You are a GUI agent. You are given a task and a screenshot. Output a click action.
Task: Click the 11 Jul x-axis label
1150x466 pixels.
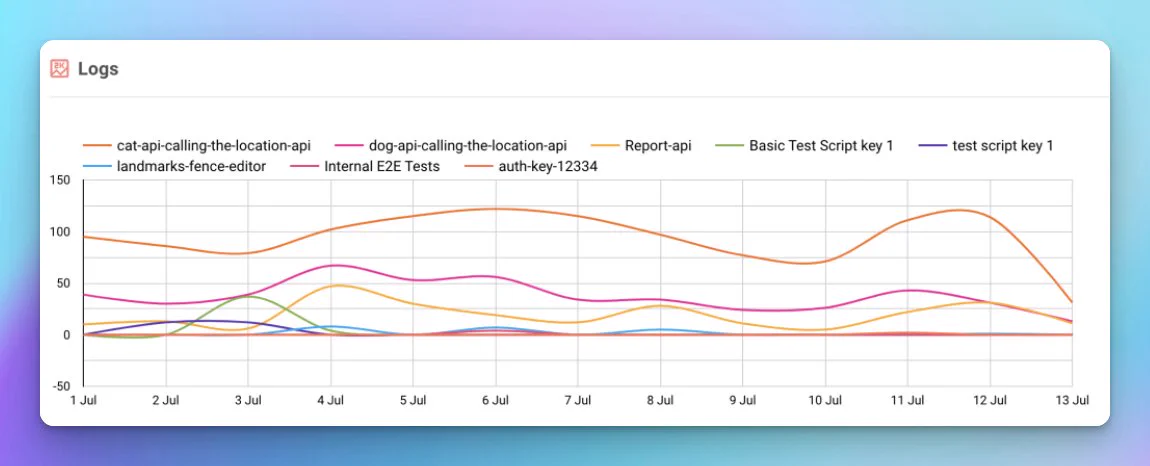[x=907, y=401]
